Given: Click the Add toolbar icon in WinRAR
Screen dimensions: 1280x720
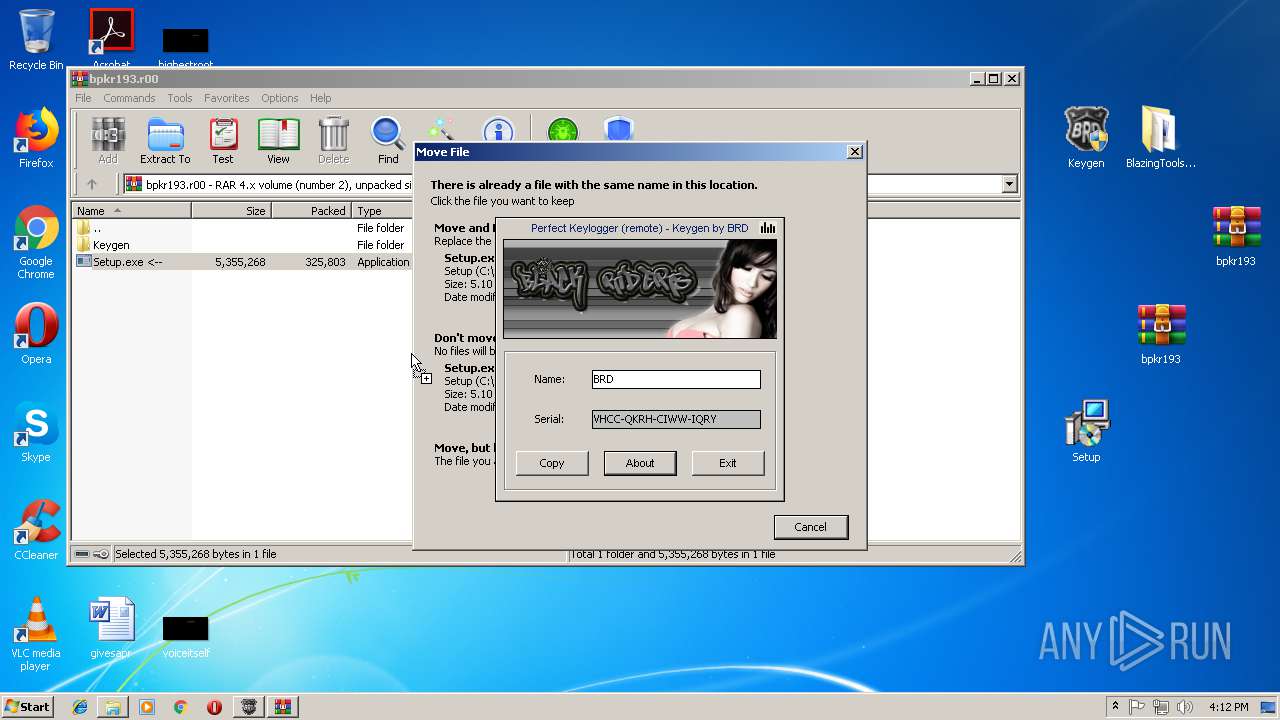Looking at the screenshot, I should pos(108,141).
